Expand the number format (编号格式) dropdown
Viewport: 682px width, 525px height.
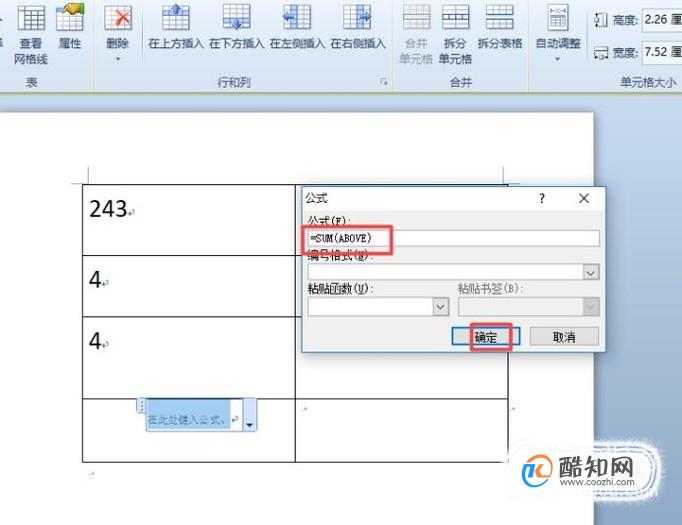[x=591, y=273]
